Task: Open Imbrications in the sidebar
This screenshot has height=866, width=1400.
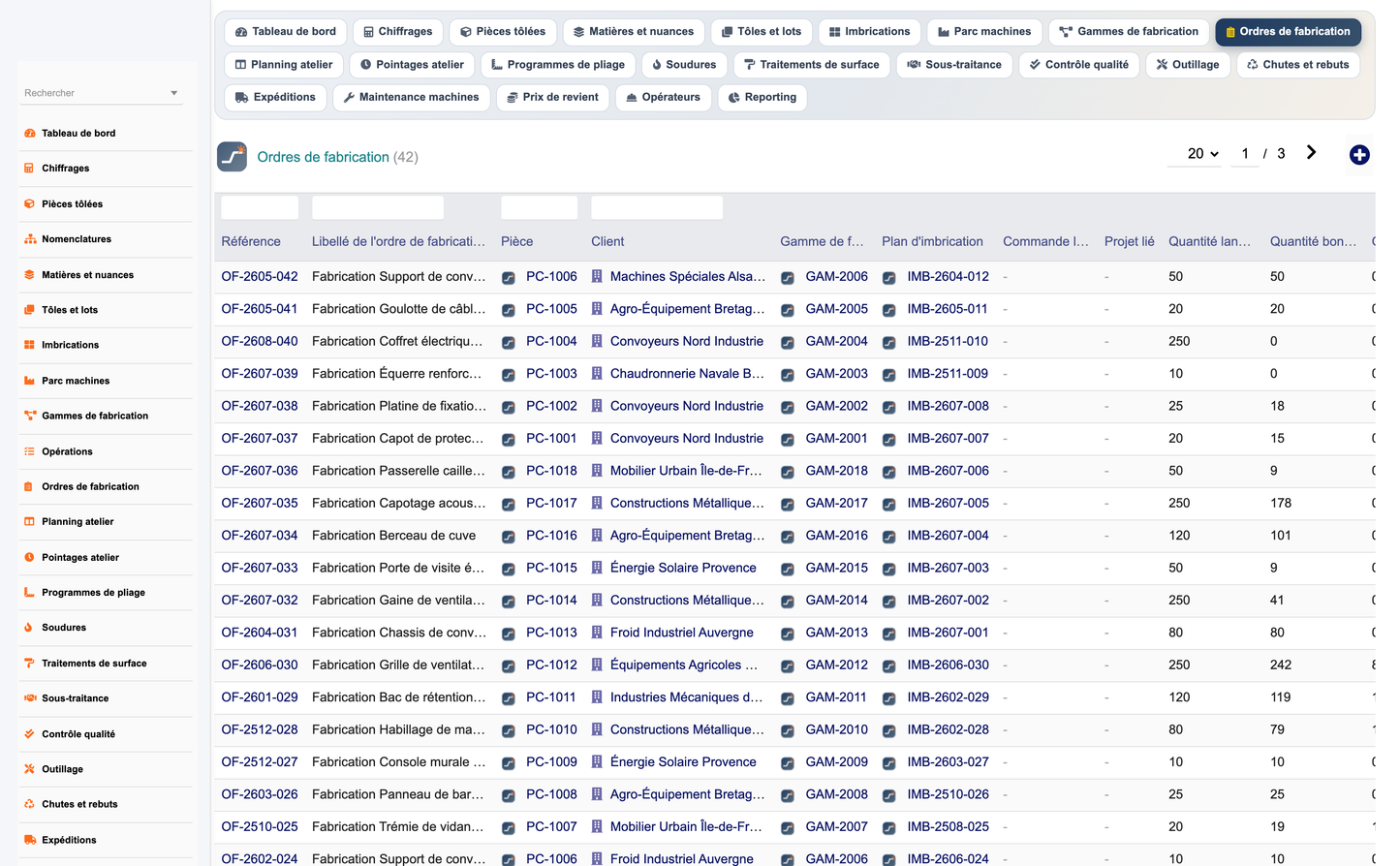Action: pyautogui.click(x=70, y=345)
